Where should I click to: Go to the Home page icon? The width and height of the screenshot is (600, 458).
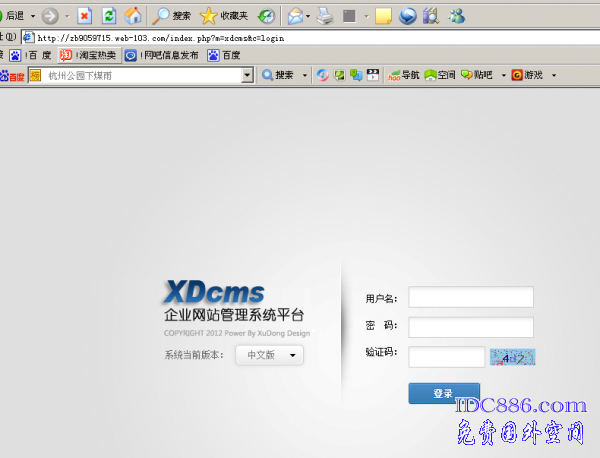pos(132,16)
